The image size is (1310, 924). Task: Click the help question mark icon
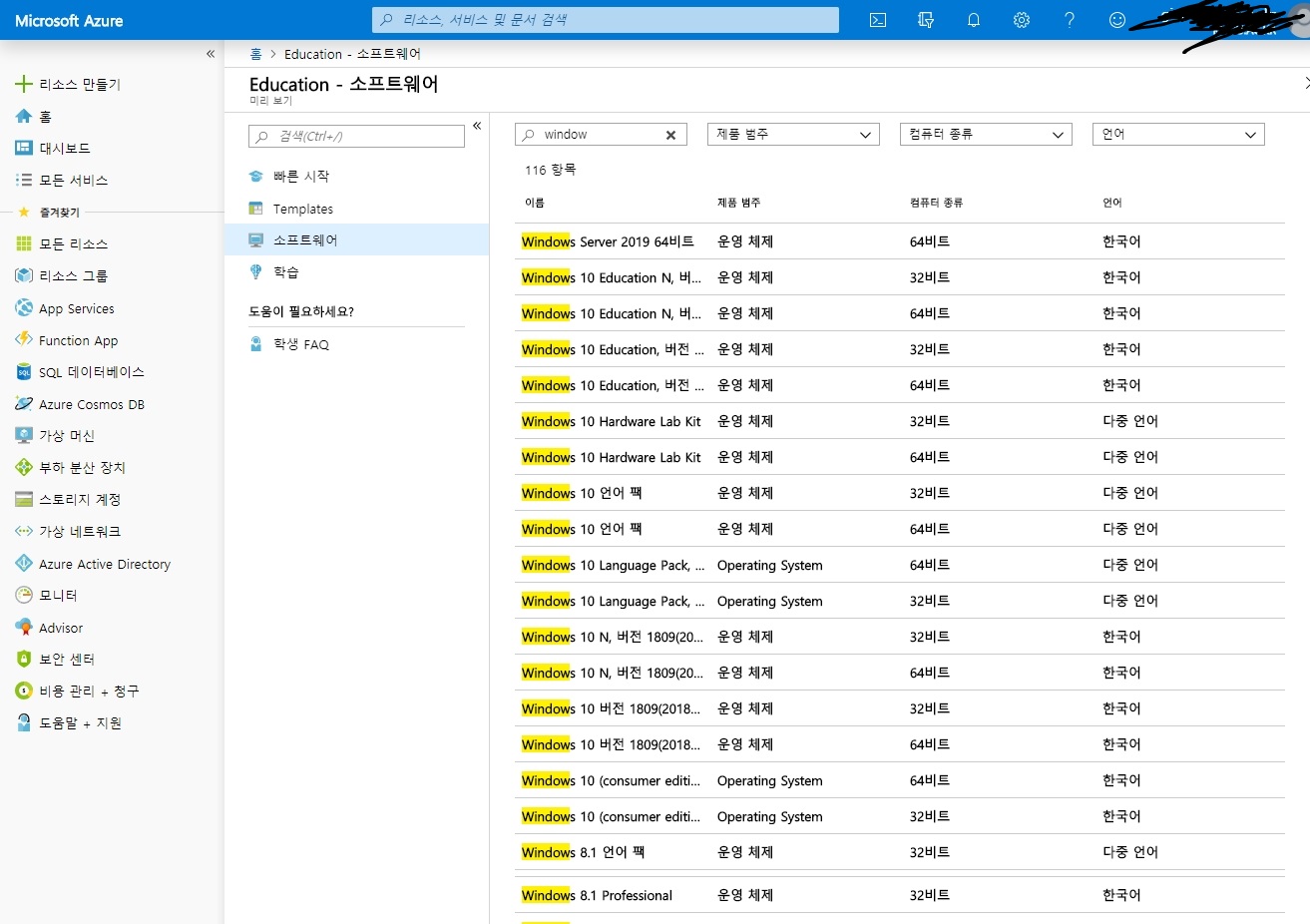pos(1070,20)
